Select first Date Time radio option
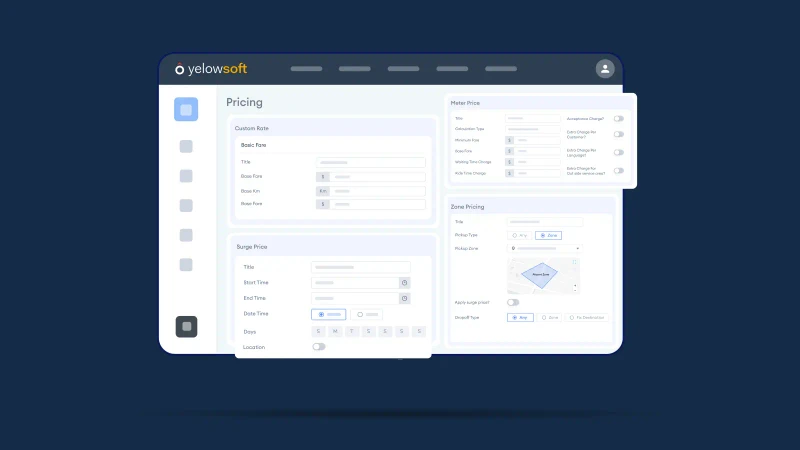This screenshot has height=450, width=800. point(335,314)
